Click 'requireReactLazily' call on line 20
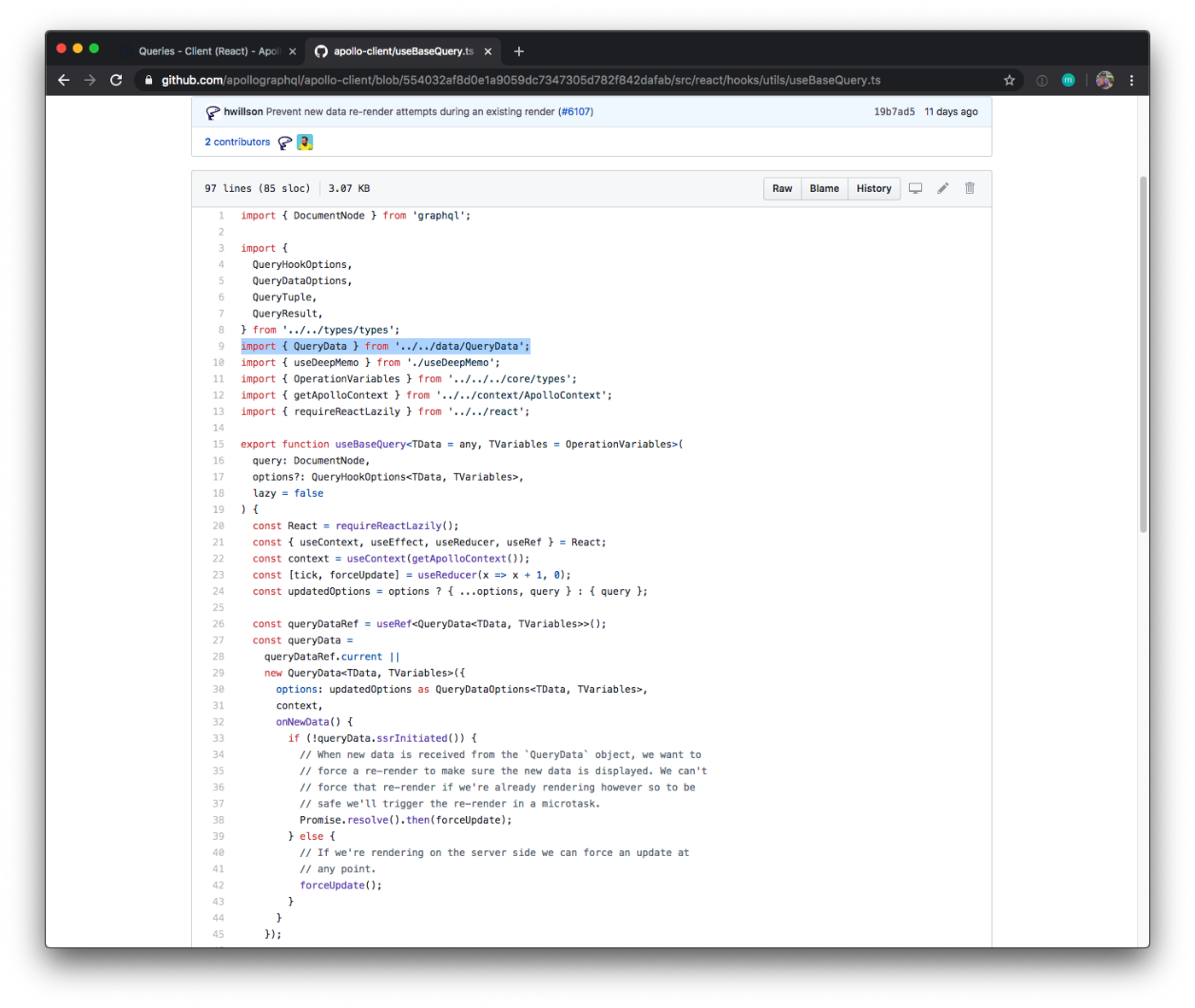1195x1008 pixels. point(388,527)
